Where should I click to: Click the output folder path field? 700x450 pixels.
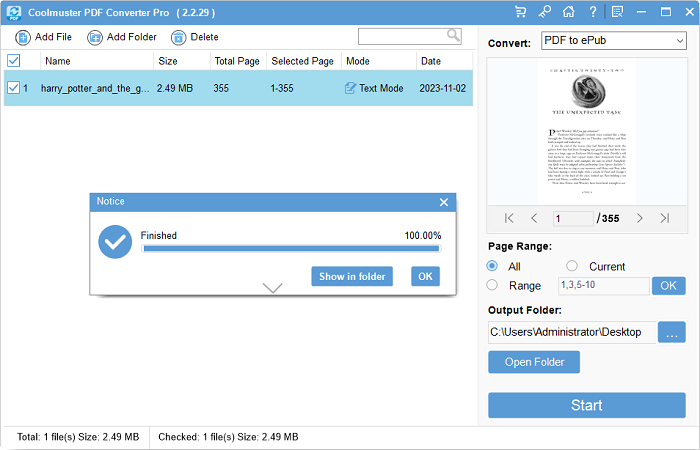pos(571,332)
